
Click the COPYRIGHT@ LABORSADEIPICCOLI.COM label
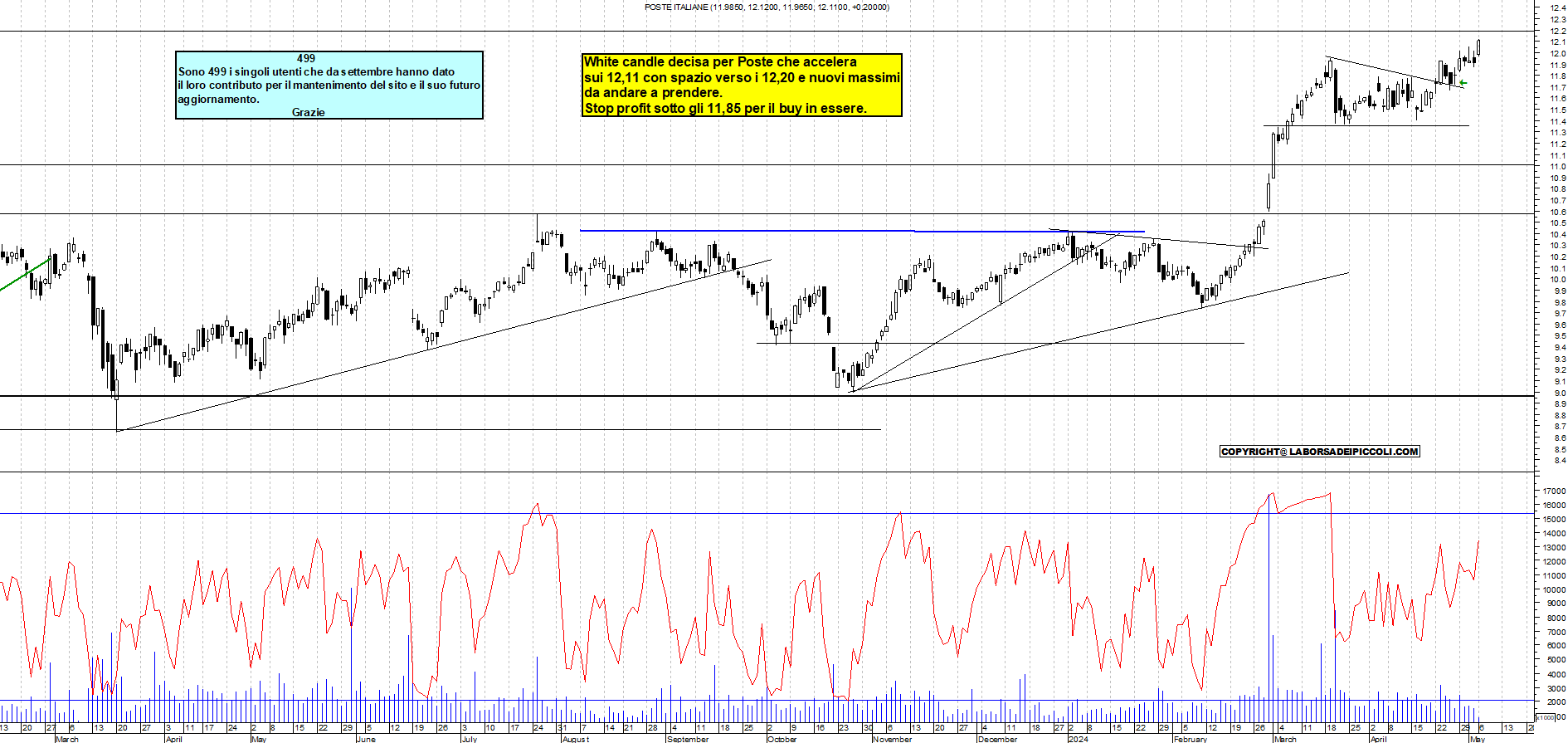click(1320, 452)
